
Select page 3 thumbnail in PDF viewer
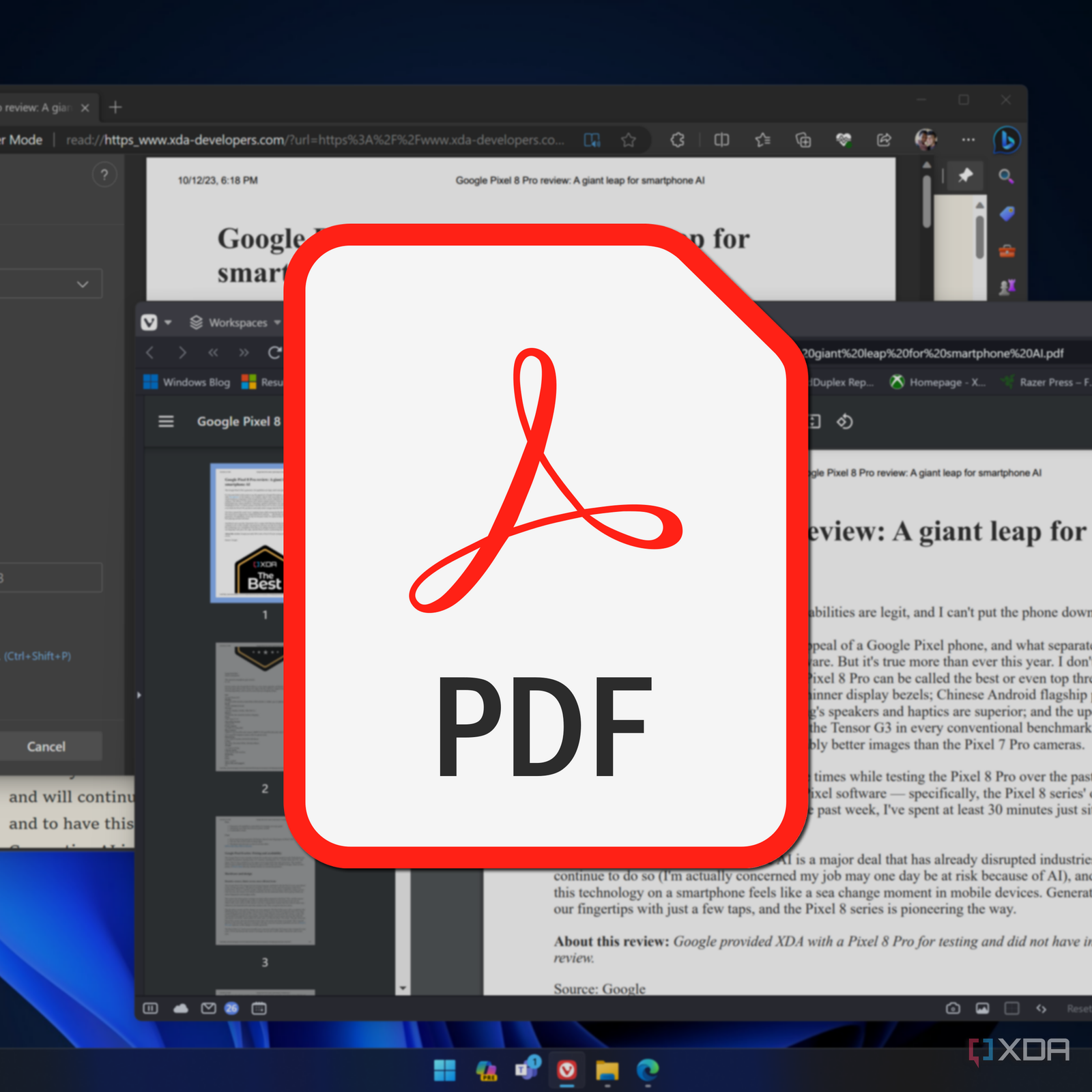[265, 881]
